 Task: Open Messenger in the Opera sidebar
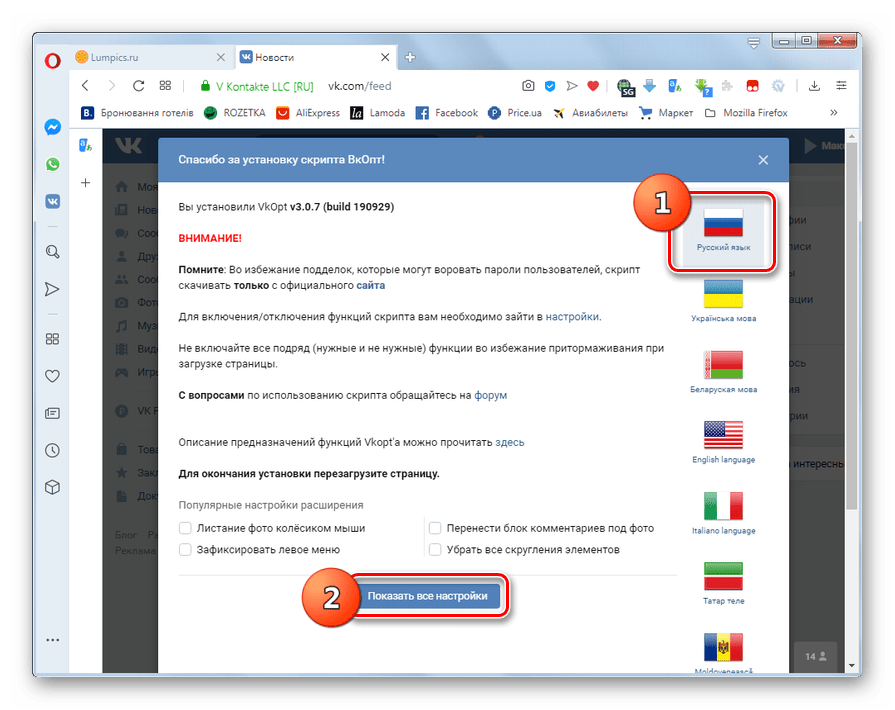click(x=53, y=128)
